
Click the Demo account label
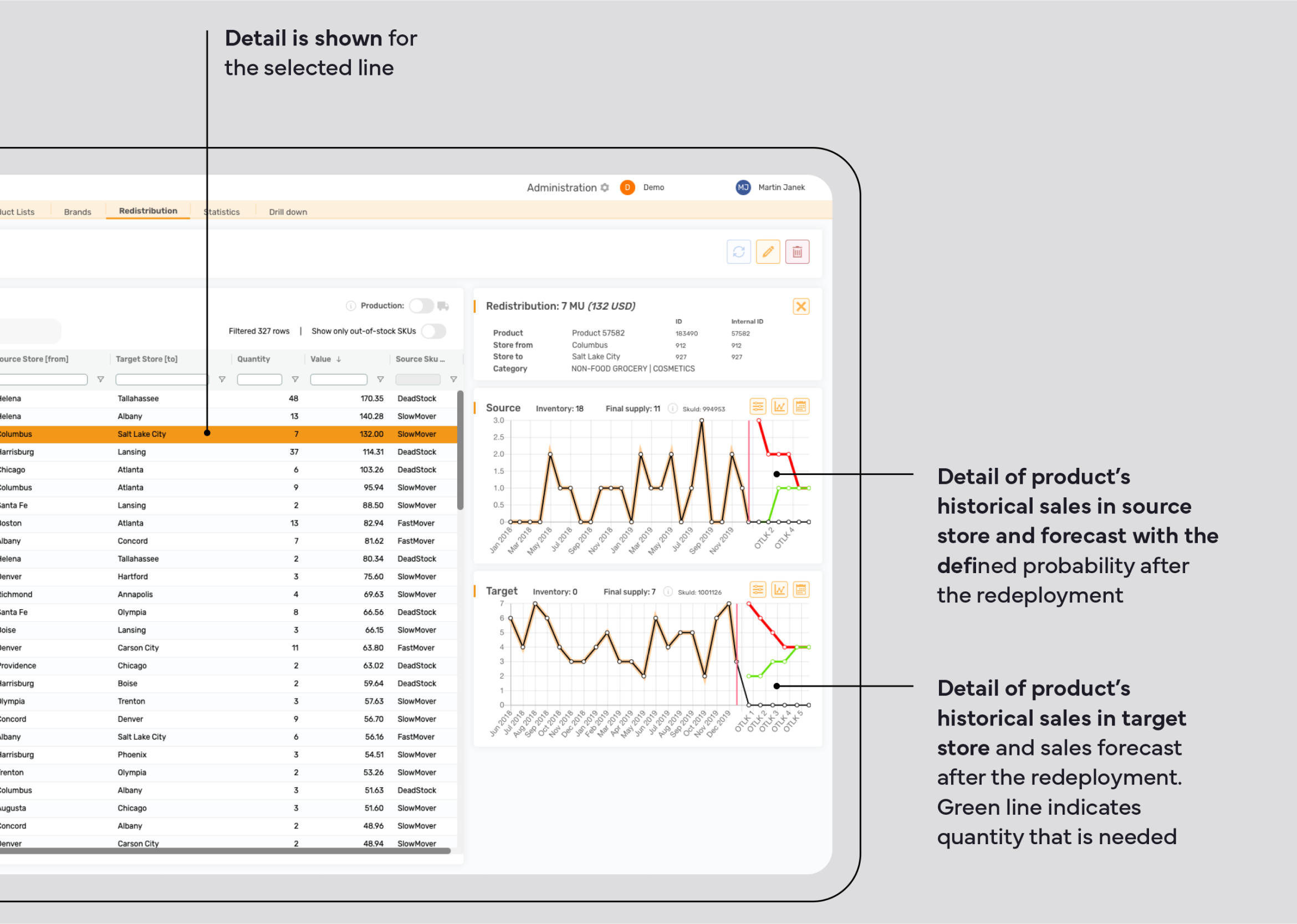click(x=653, y=187)
